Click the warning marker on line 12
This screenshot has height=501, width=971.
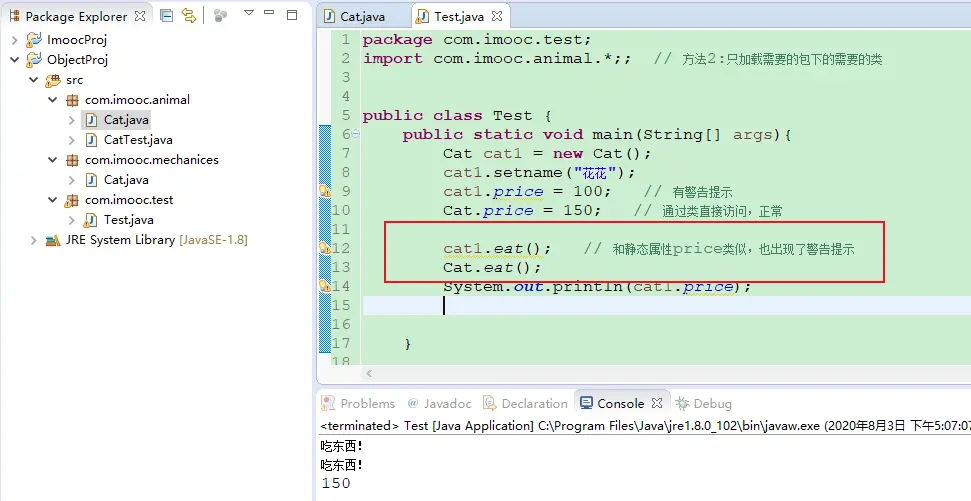[324, 248]
